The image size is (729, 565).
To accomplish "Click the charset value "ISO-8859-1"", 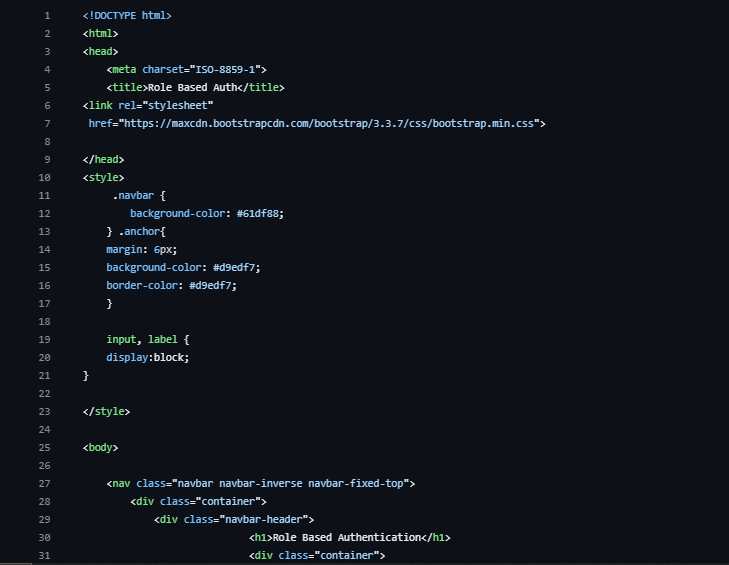I will tap(225, 70).
